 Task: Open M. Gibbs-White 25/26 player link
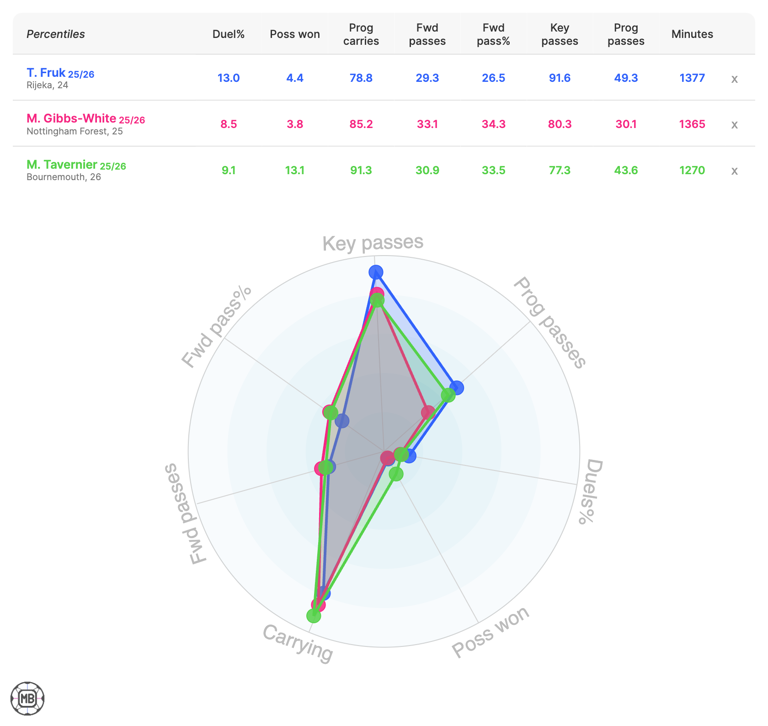(x=86, y=119)
